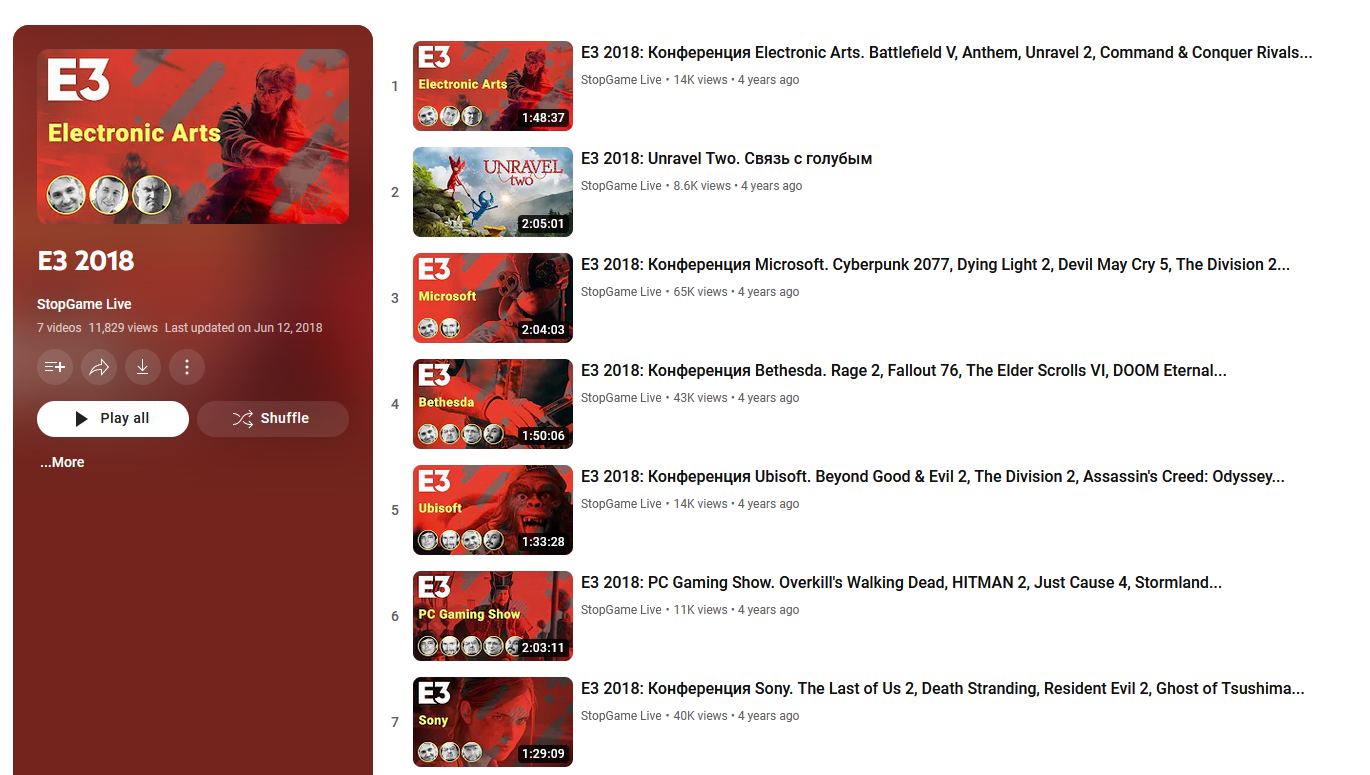Click the '40K views' text on Sony video
The image size is (1370, 775).
(701, 716)
